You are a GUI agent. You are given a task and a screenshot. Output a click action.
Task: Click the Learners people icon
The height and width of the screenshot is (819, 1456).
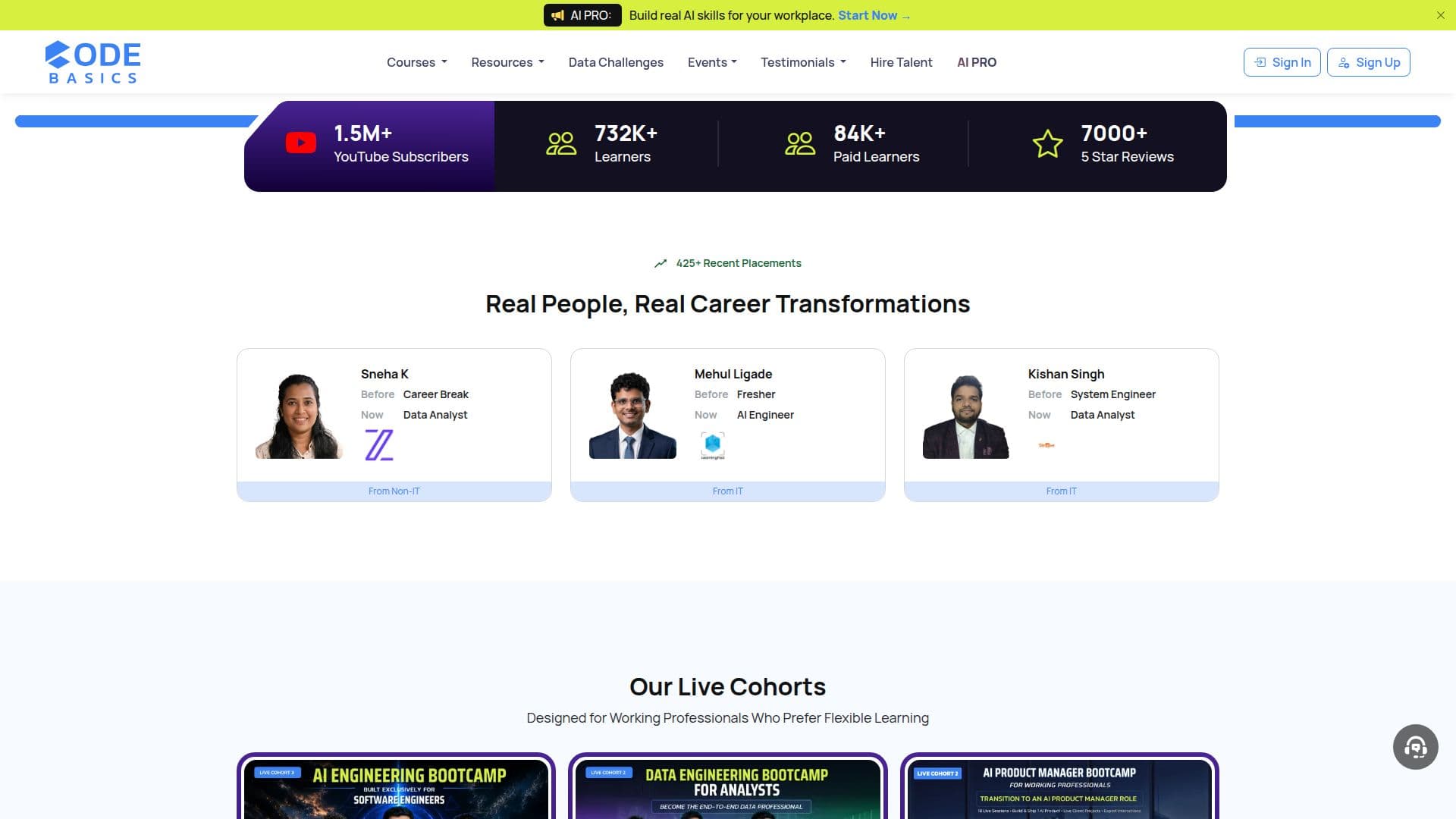coord(561,143)
